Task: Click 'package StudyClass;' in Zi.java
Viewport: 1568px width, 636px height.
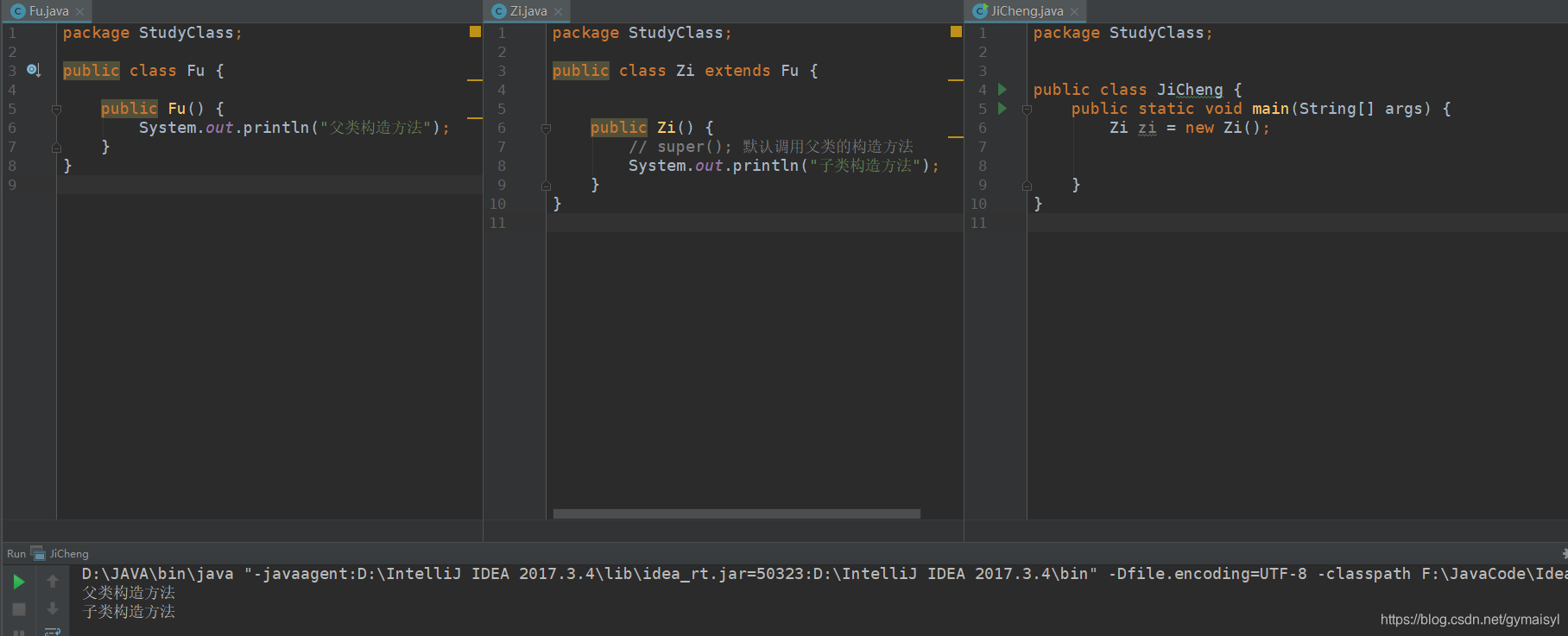Action: (642, 33)
